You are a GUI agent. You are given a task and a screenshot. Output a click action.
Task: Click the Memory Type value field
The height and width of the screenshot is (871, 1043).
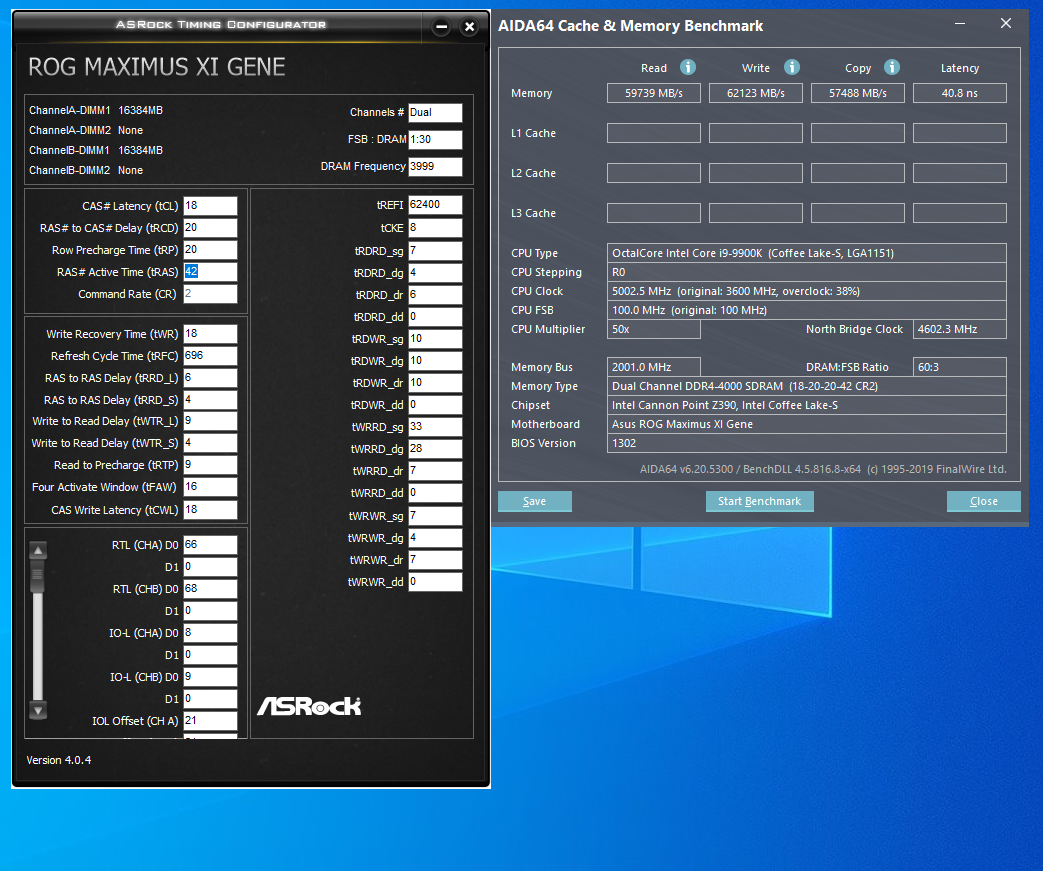click(x=807, y=386)
